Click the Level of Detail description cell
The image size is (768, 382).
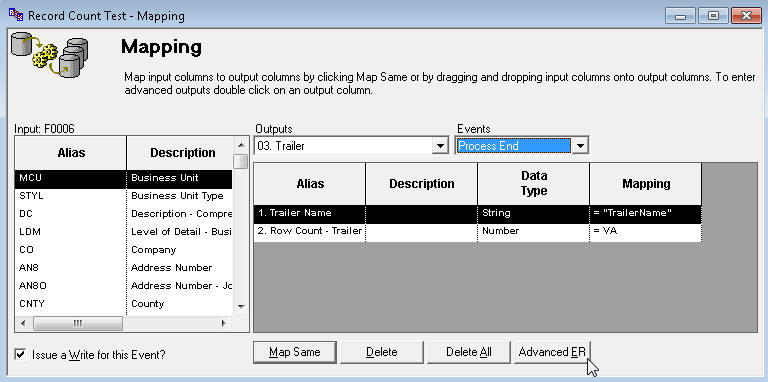179,232
